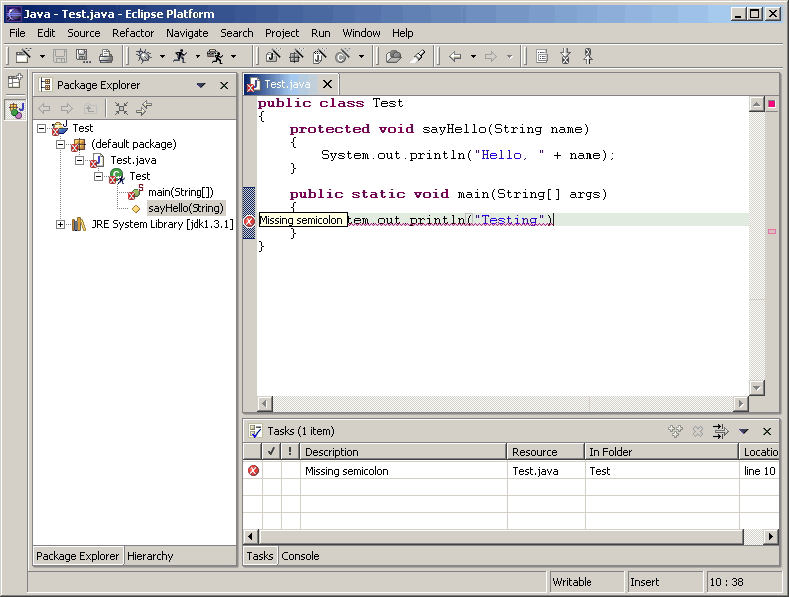Select the Java perspective icon

pos(15,110)
